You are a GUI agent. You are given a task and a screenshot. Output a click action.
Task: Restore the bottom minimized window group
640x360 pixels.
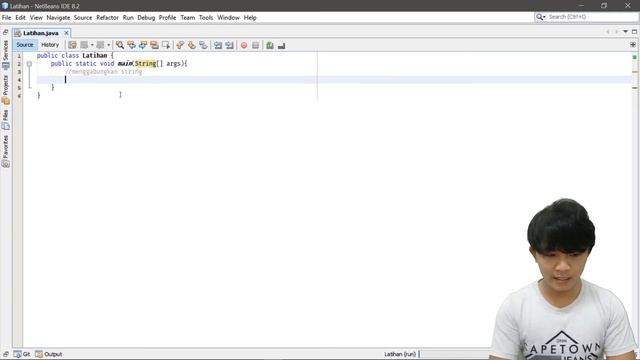pos(6,354)
